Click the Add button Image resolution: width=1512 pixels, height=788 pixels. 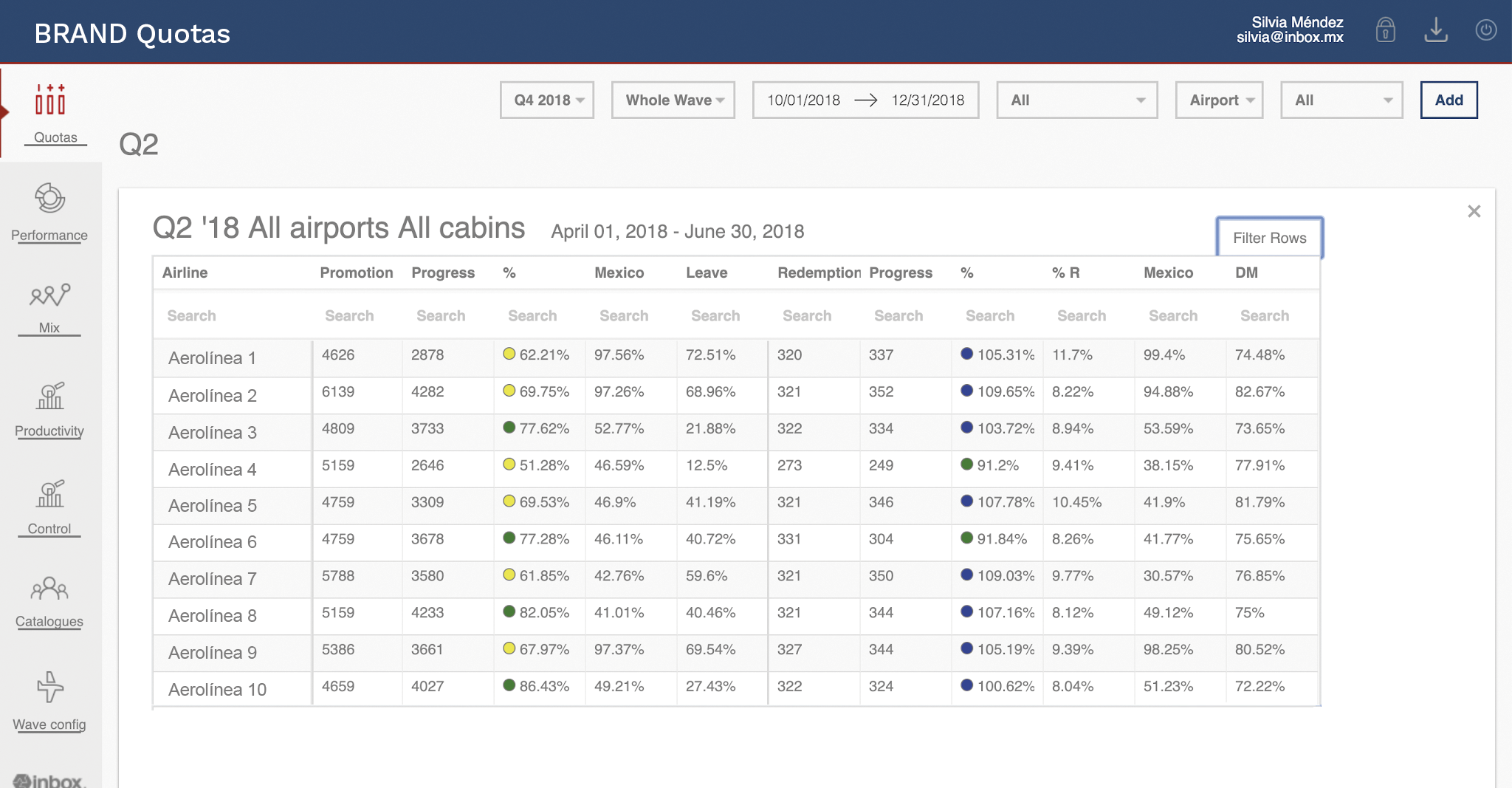tap(1449, 100)
